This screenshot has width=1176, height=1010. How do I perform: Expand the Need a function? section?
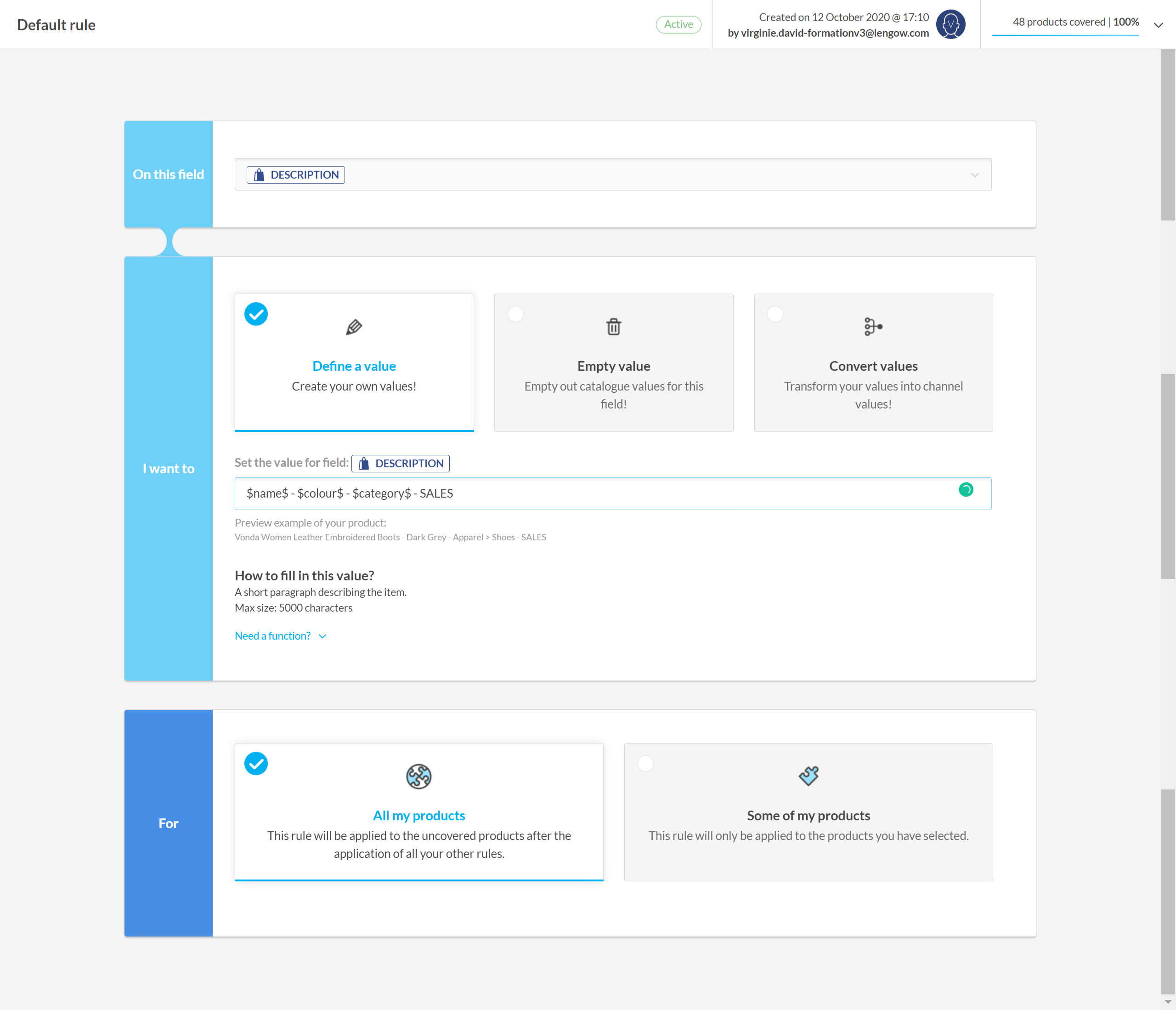[x=280, y=636]
